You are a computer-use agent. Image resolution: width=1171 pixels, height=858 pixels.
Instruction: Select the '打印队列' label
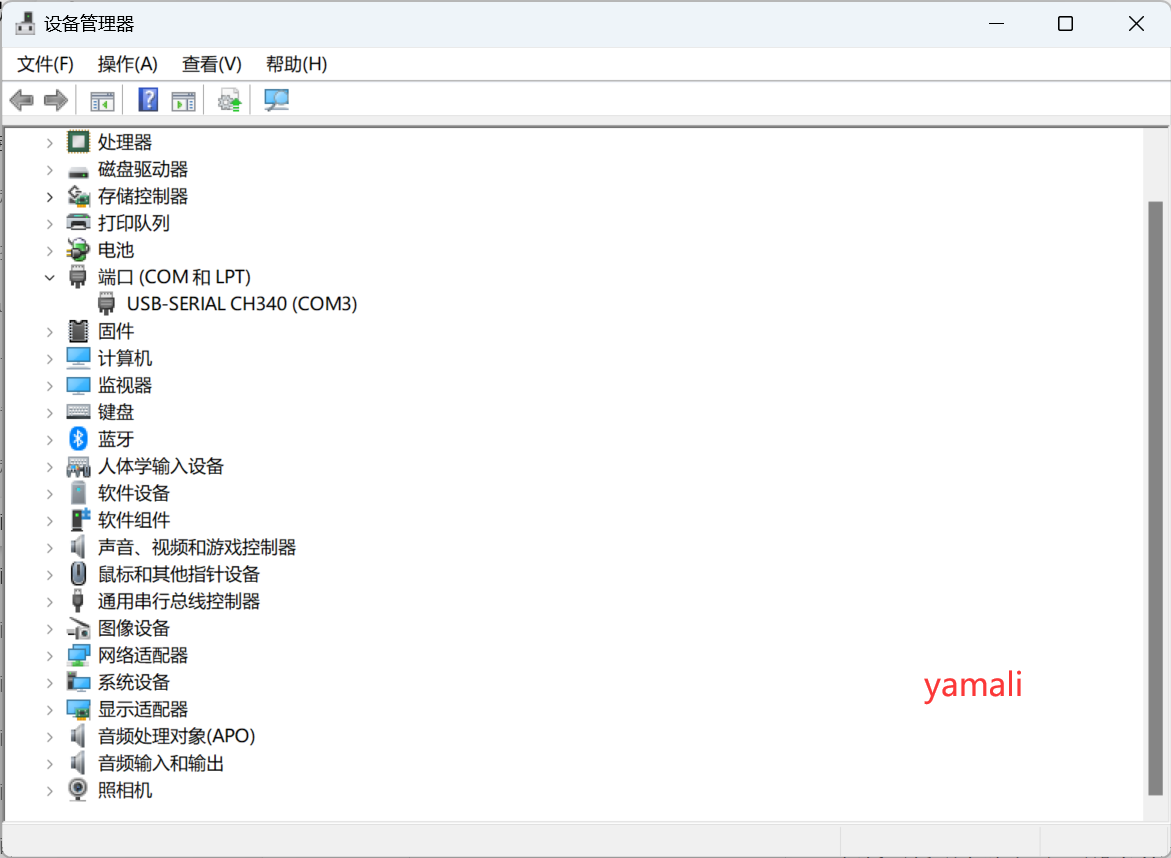pyautogui.click(x=134, y=223)
